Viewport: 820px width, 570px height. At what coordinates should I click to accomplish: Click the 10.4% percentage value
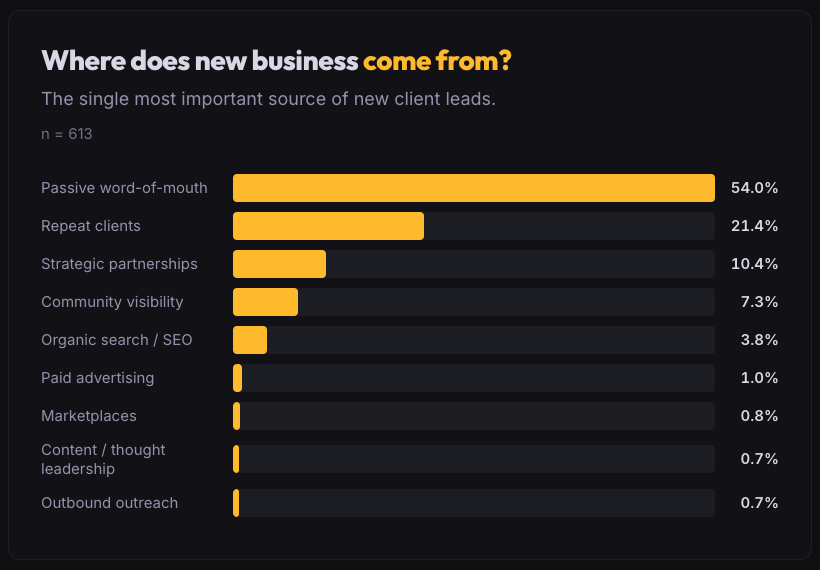coord(754,264)
